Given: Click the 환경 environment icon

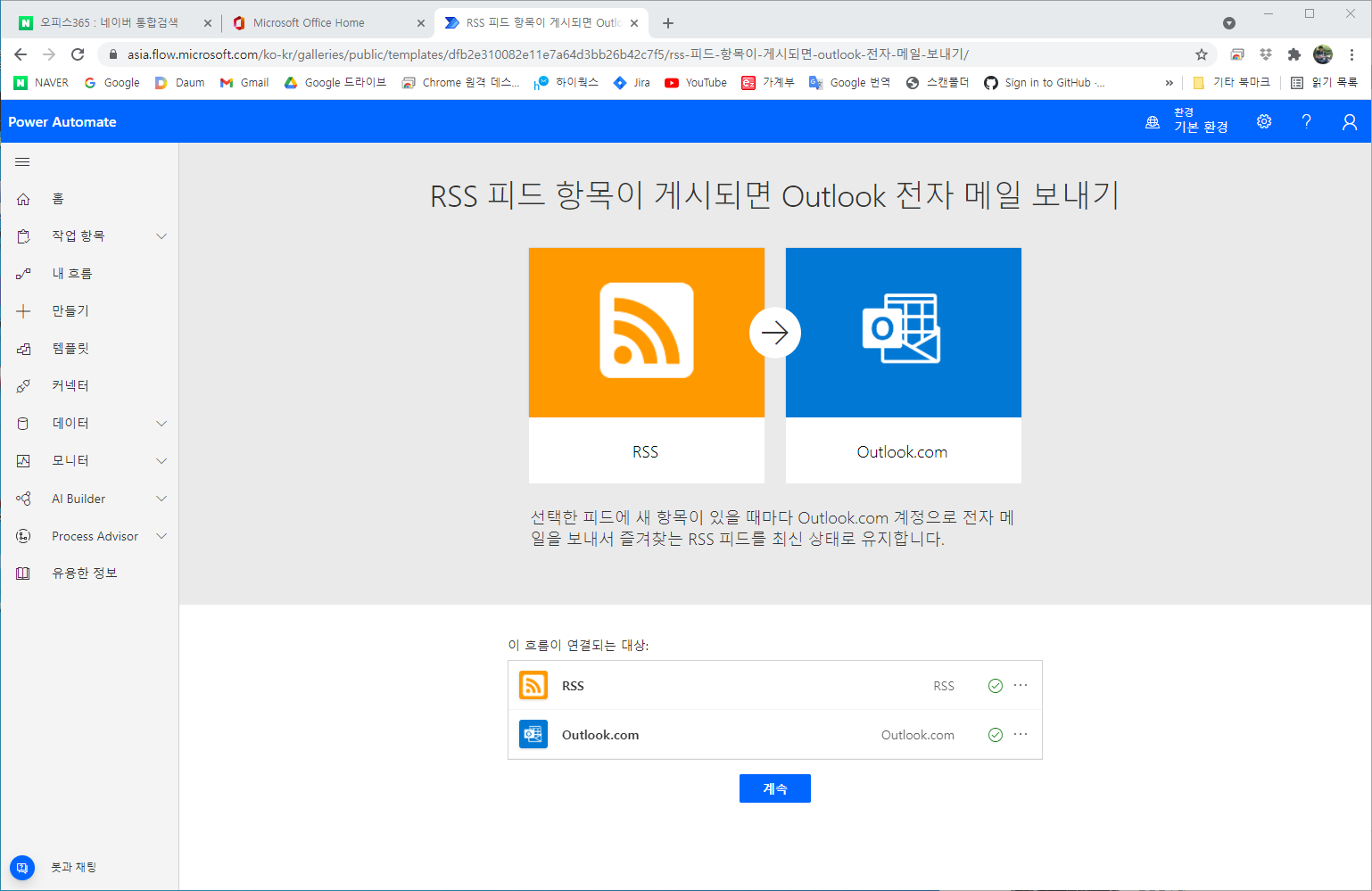Looking at the screenshot, I should pyautogui.click(x=1153, y=122).
